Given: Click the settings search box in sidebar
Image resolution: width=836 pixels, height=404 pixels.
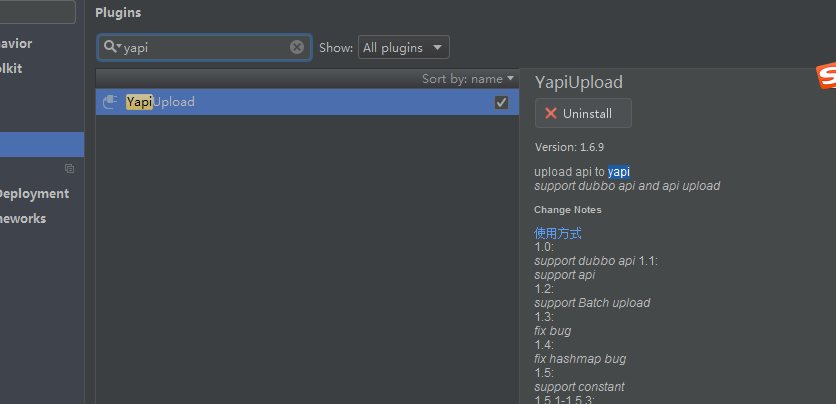Looking at the screenshot, I should click(37, 12).
